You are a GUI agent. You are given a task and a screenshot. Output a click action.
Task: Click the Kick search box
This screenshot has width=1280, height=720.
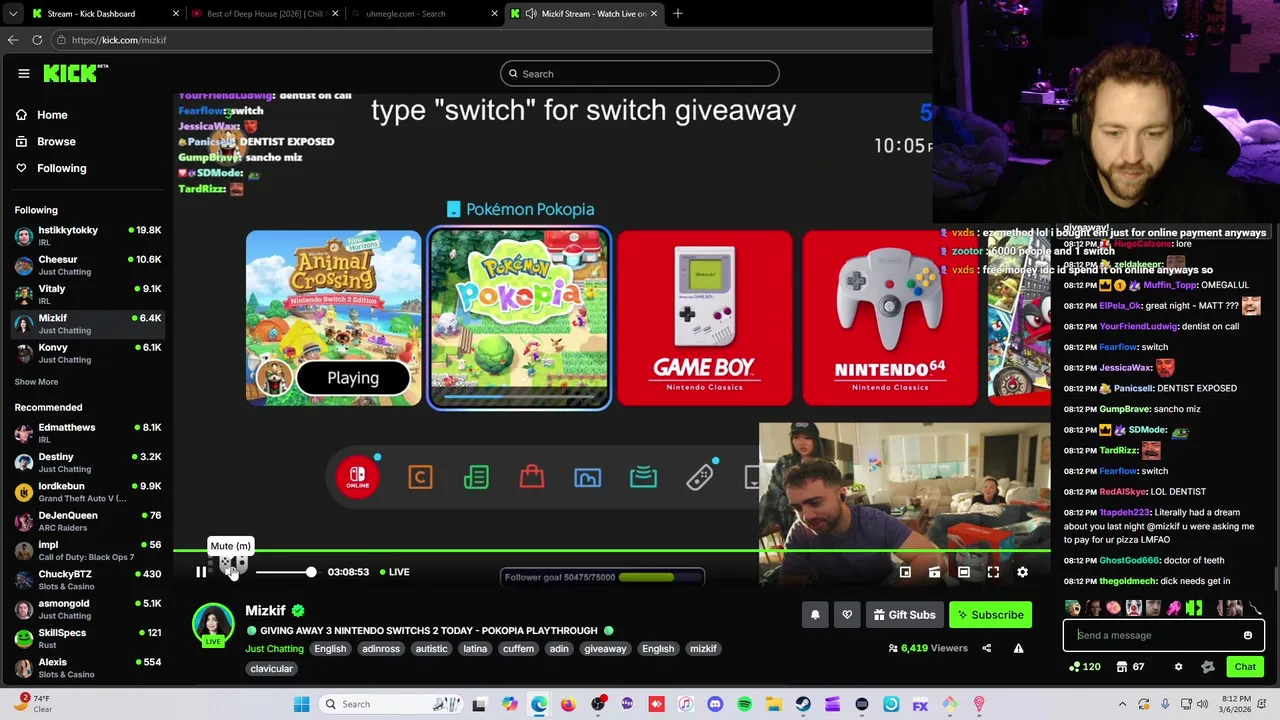[639, 73]
